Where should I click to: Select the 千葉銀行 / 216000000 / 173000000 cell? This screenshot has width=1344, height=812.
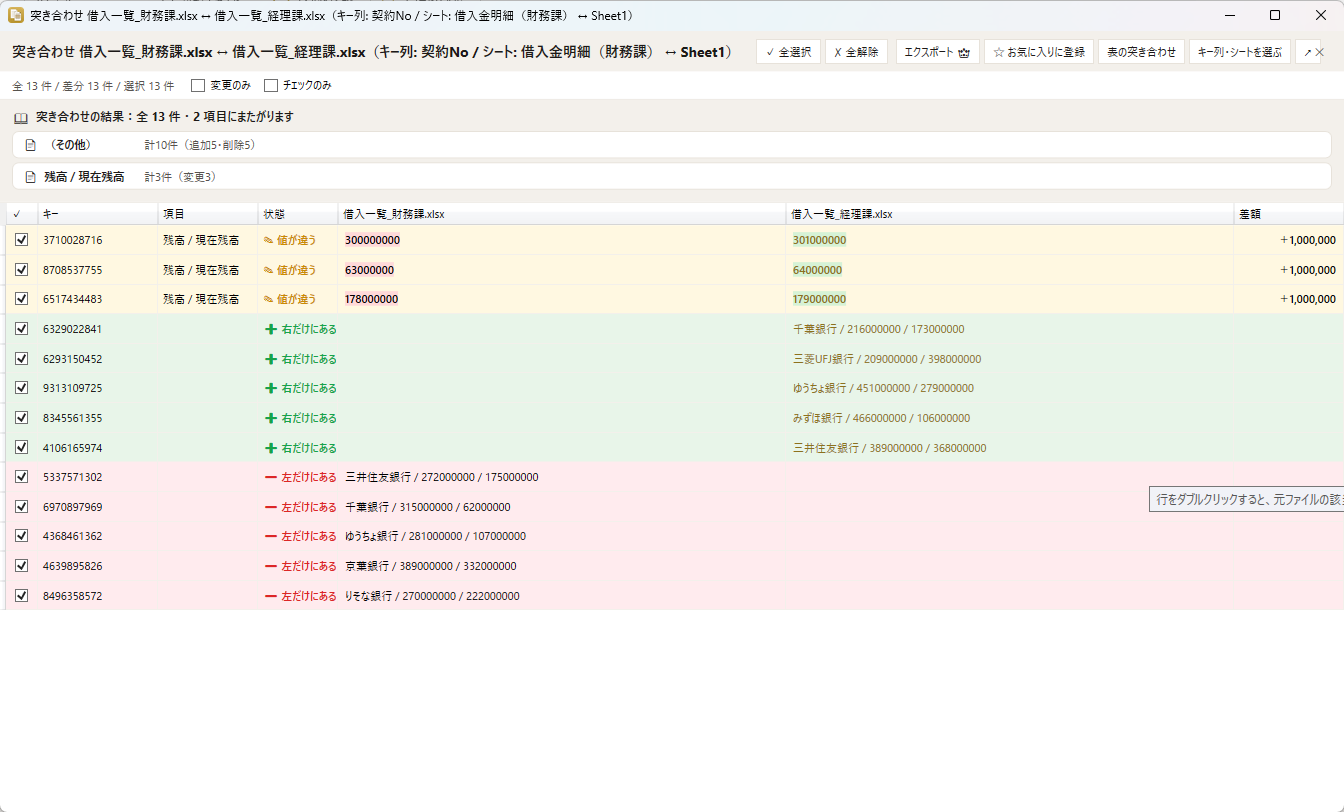pos(878,329)
